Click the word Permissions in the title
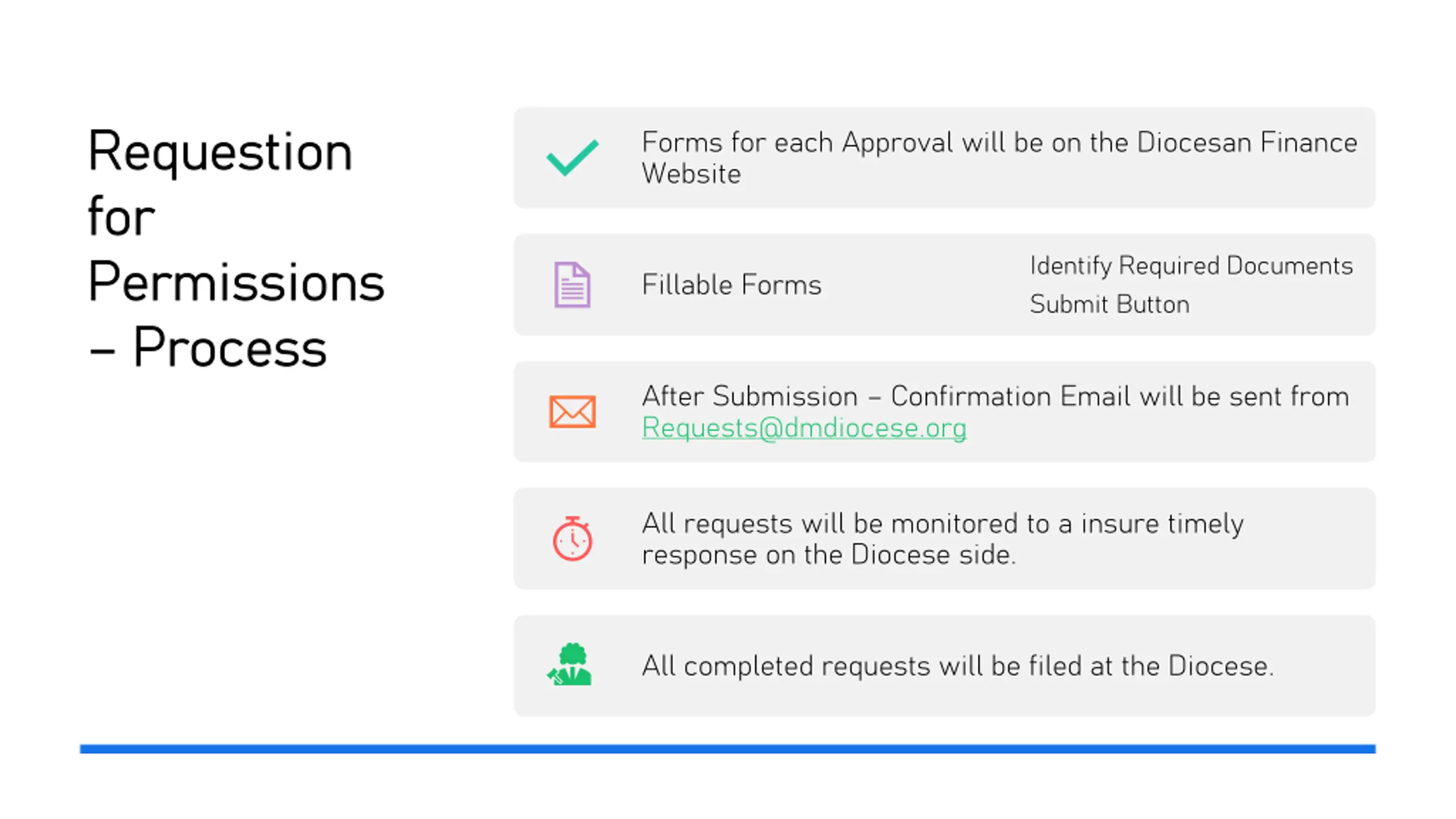The image size is (1456, 819). point(236,282)
